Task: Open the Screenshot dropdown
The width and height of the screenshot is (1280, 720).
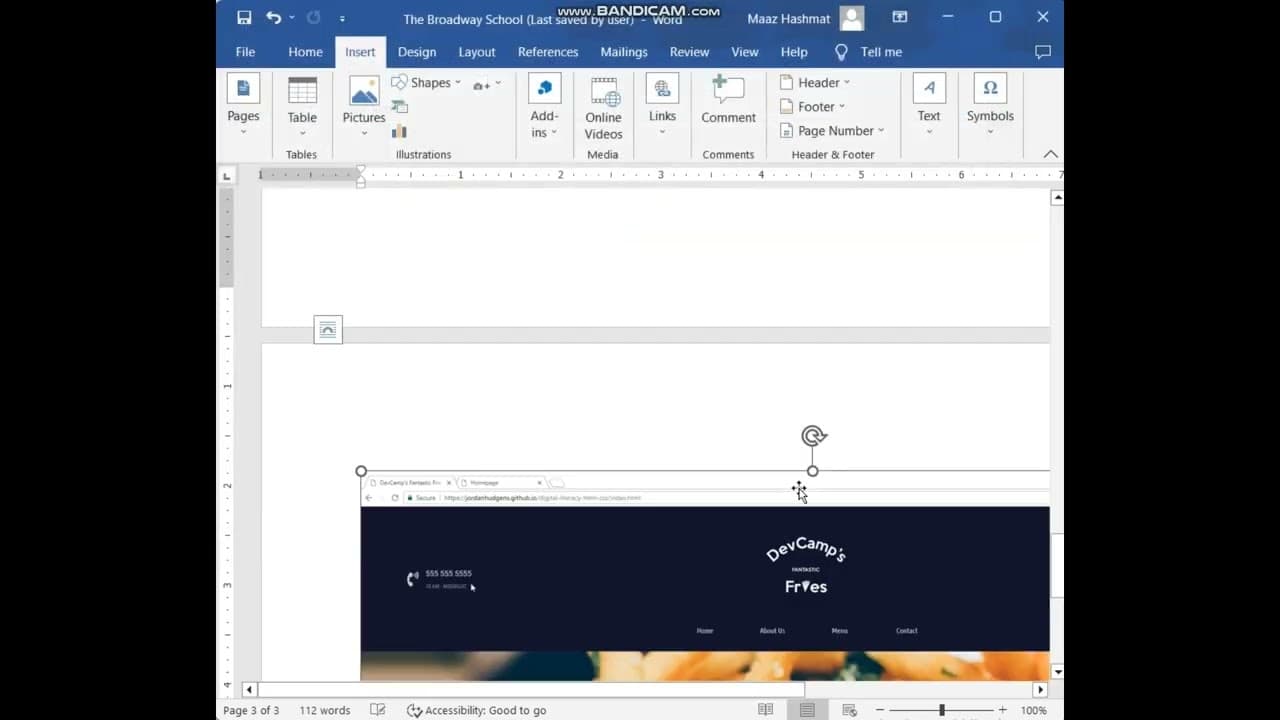Action: coord(486,84)
